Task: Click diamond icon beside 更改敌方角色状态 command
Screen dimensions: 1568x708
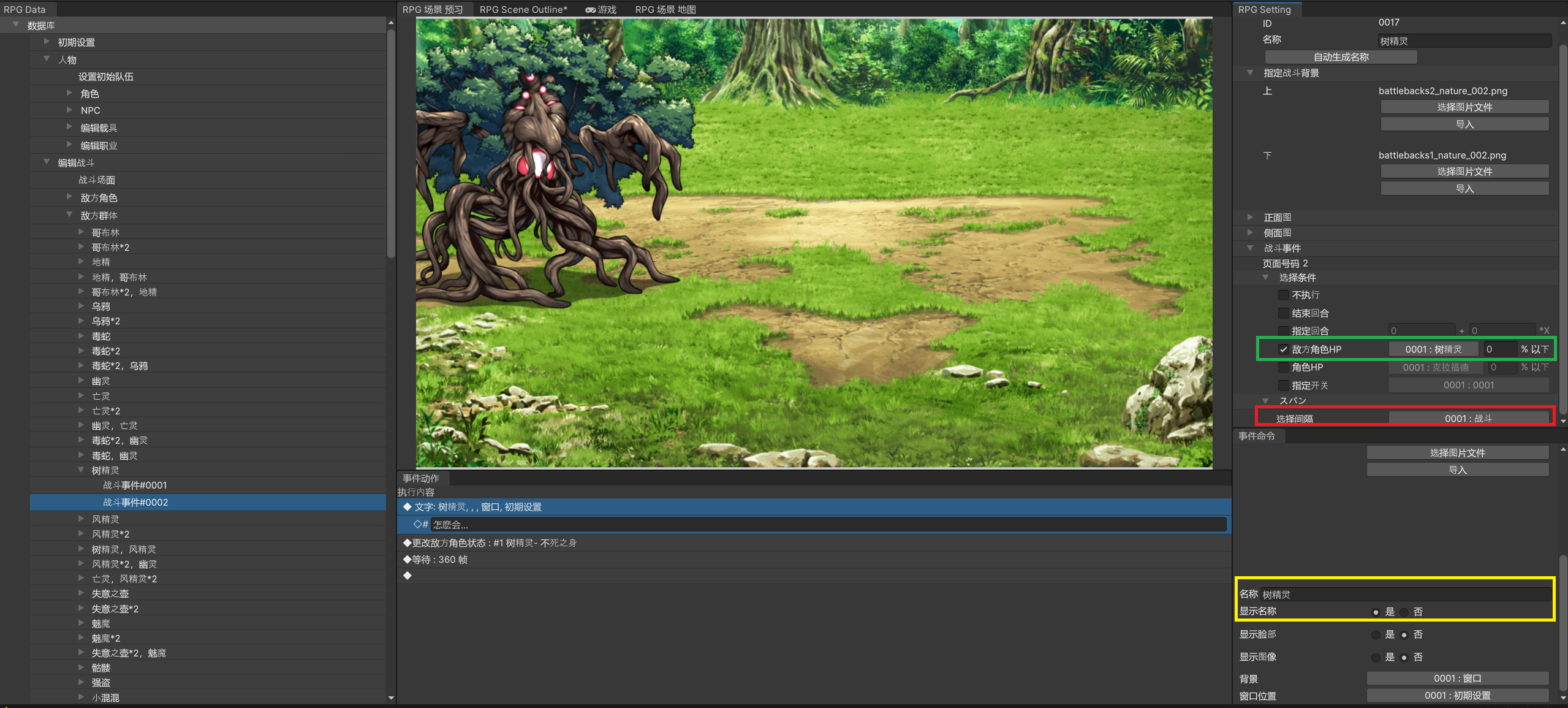Action: tap(407, 543)
